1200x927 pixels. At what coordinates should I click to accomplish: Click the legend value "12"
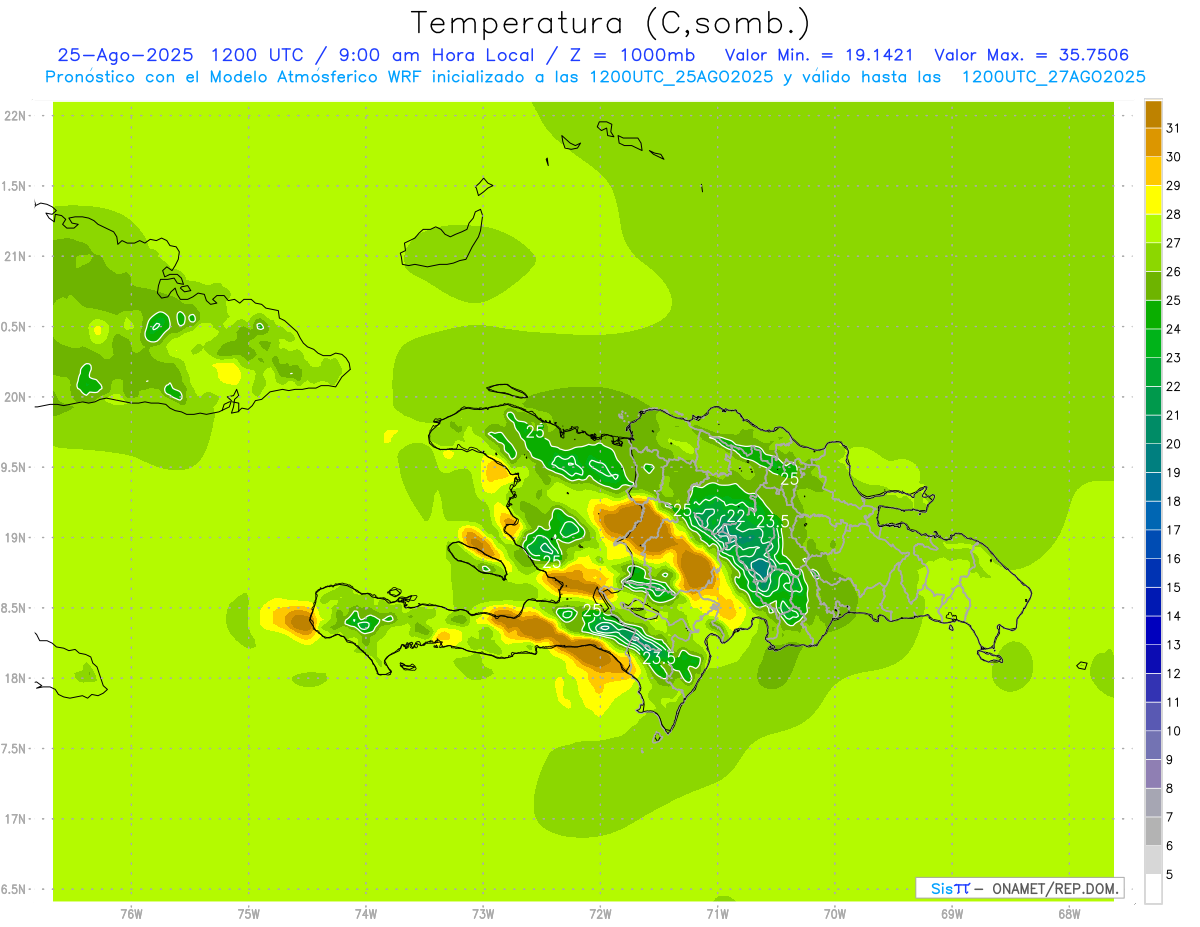coord(1173,674)
